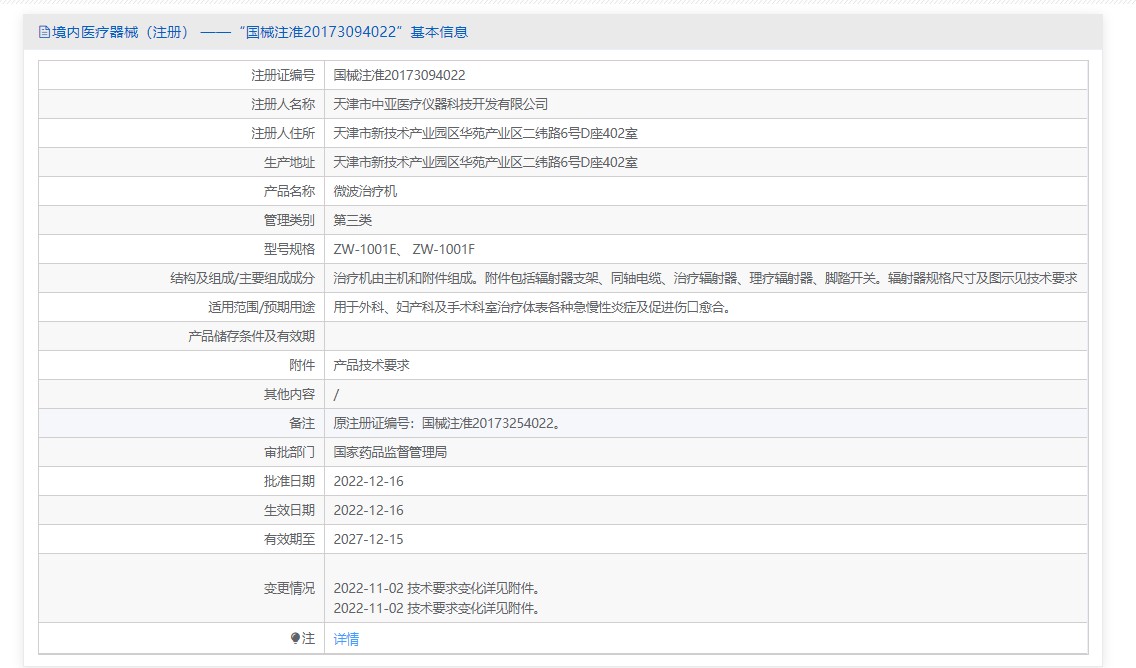Click the 适用范围/预期用途 description text
Image resolution: width=1136 pixels, height=668 pixels.
532,307
